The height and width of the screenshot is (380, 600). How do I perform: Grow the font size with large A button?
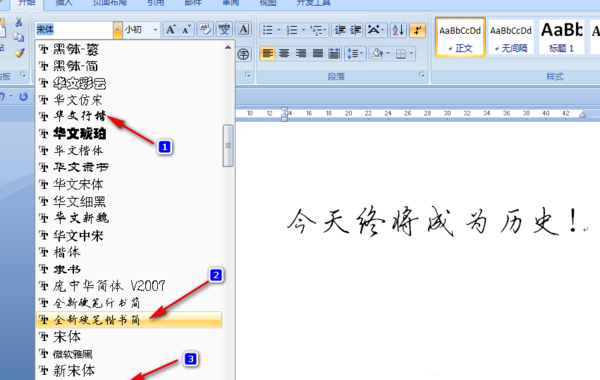click(x=171, y=29)
